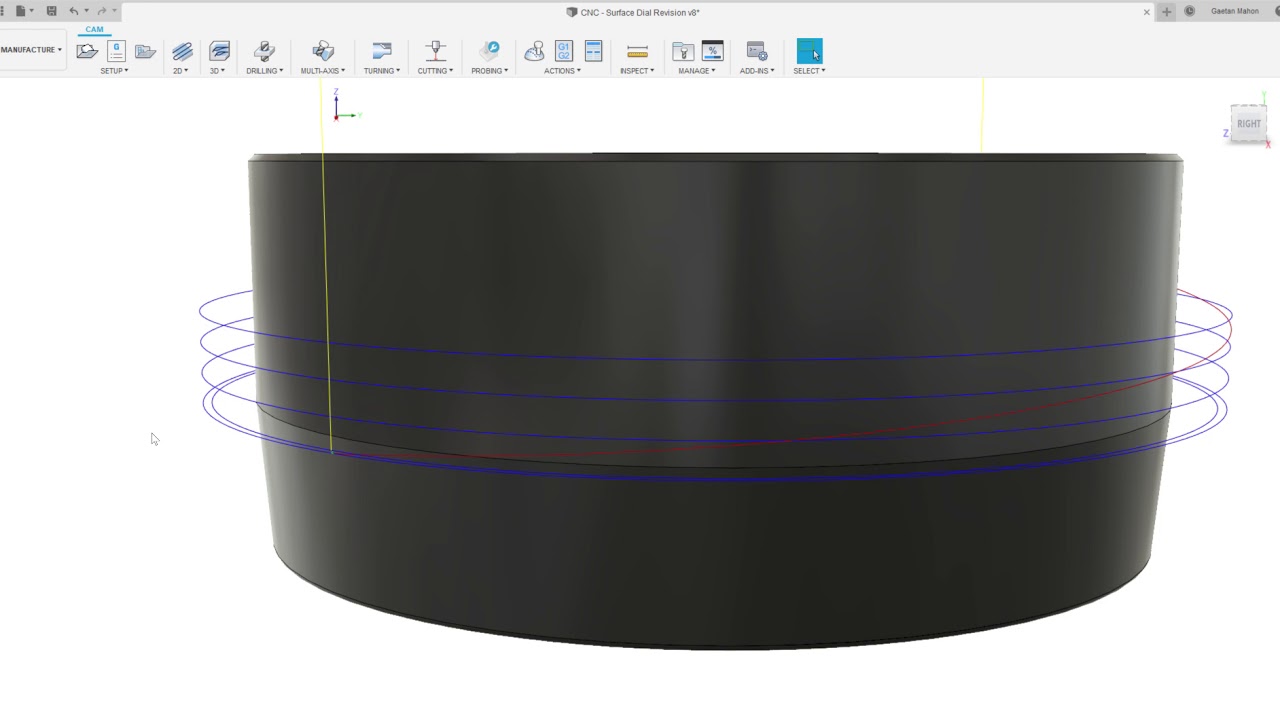This screenshot has width=1280, height=720.
Task: Open the job status clock icon
Action: click(1189, 11)
